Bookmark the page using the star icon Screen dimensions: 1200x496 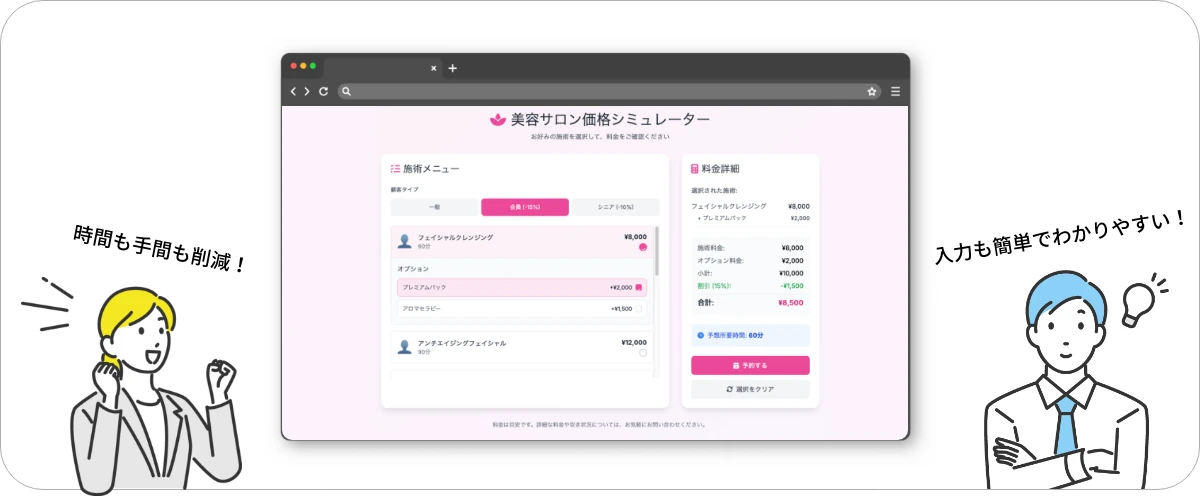point(872,91)
